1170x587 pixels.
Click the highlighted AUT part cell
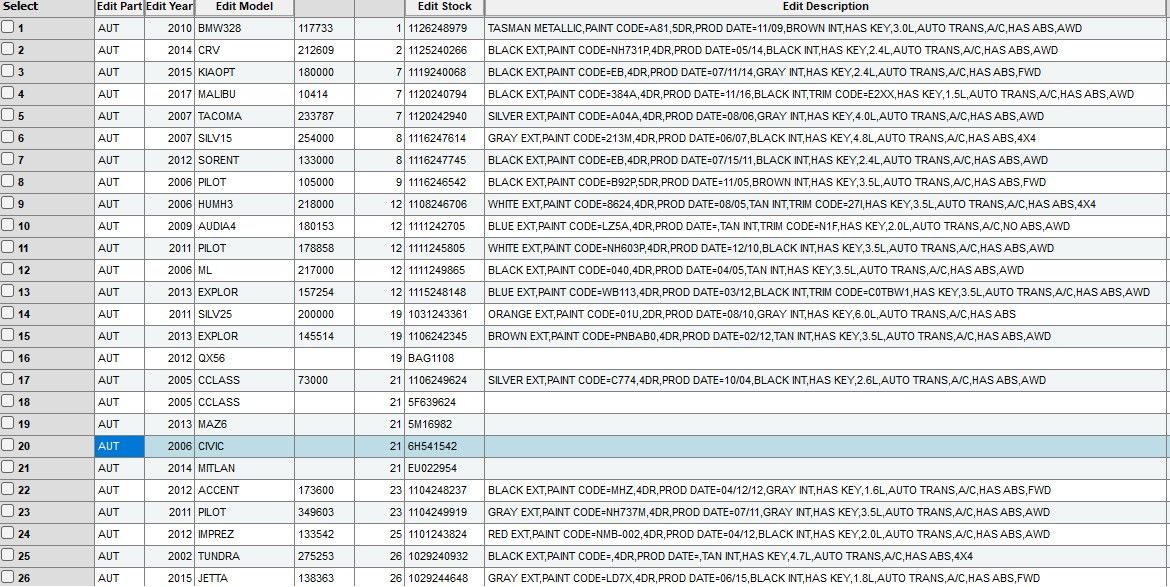[119, 446]
